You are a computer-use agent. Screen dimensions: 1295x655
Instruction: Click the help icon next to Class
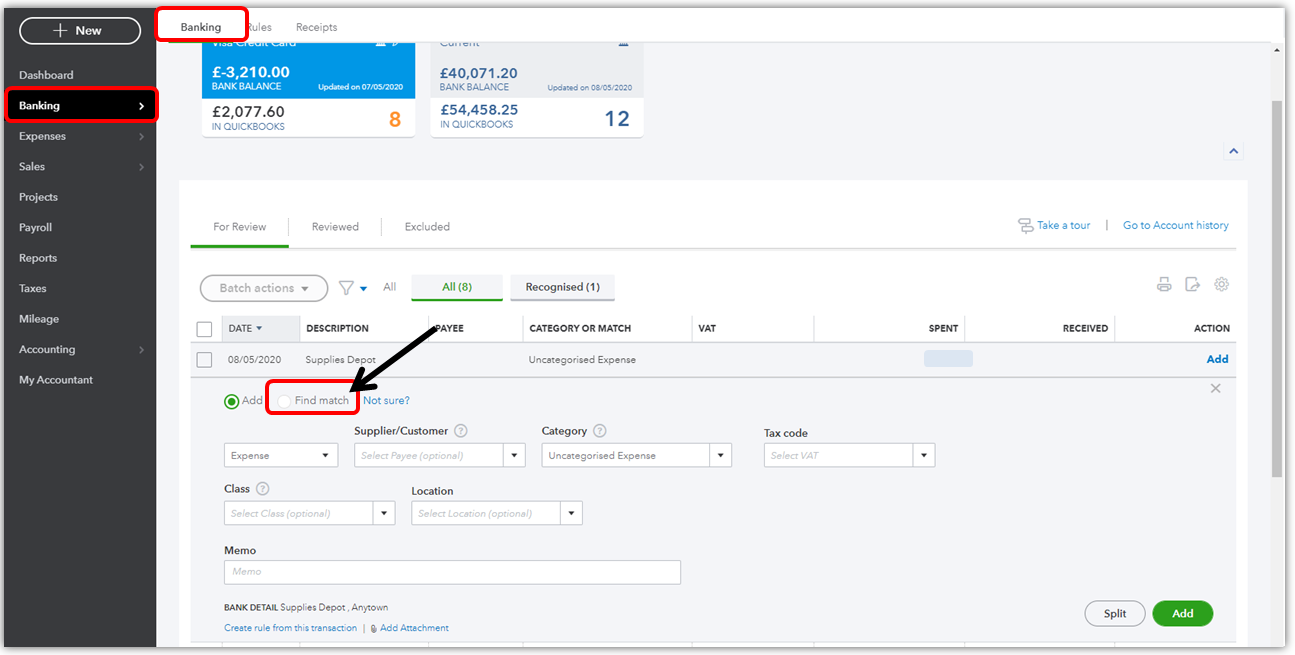tap(263, 489)
